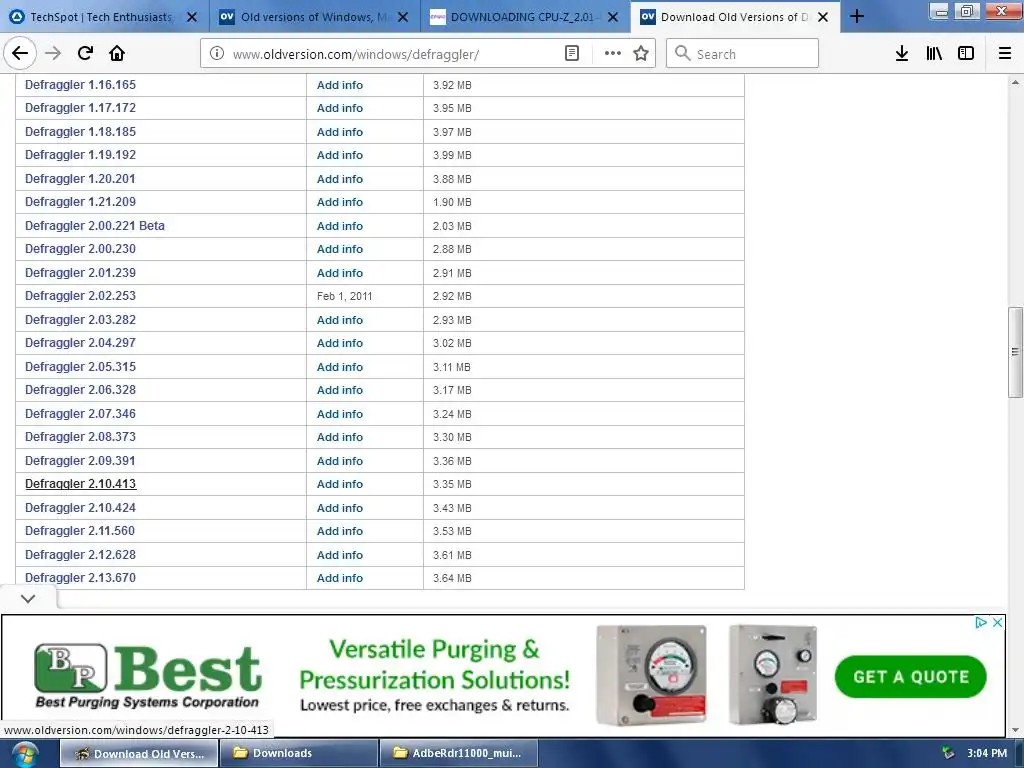Open Defraggler 1.21.209 link
Image resolution: width=1024 pixels, height=768 pixels.
(x=80, y=202)
